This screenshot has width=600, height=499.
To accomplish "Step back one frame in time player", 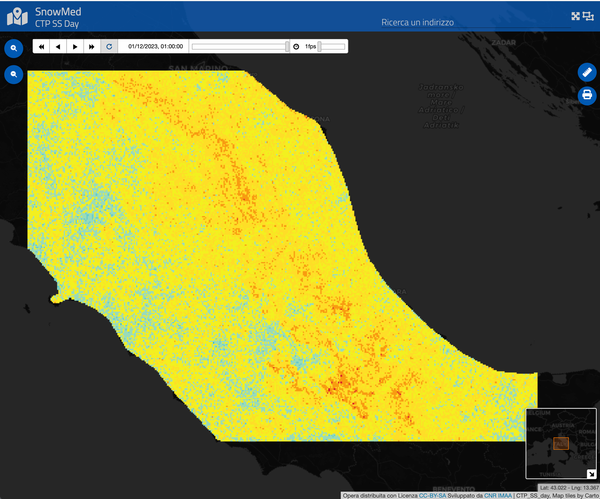I will coord(58,46).
